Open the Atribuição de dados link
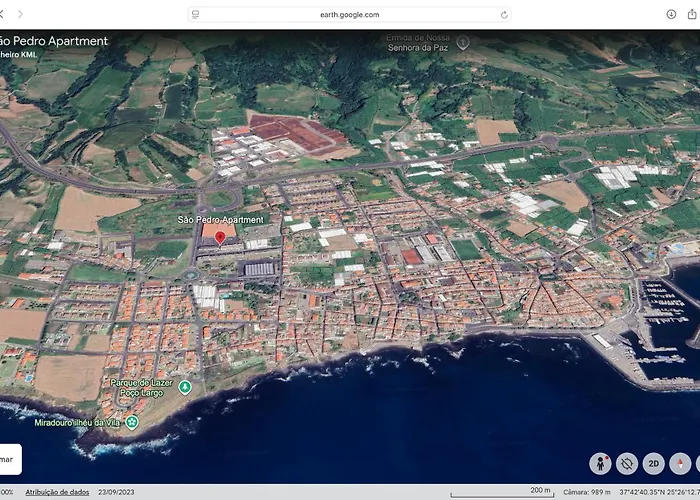This screenshot has height=500, width=700. (x=57, y=492)
